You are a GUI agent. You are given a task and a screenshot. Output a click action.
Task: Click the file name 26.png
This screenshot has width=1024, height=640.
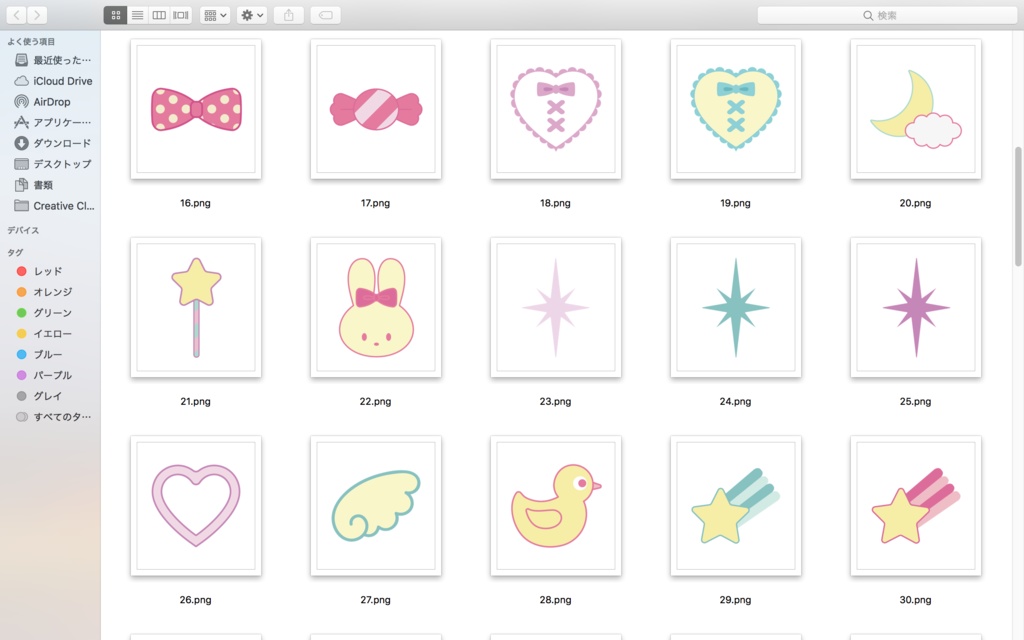pos(195,600)
